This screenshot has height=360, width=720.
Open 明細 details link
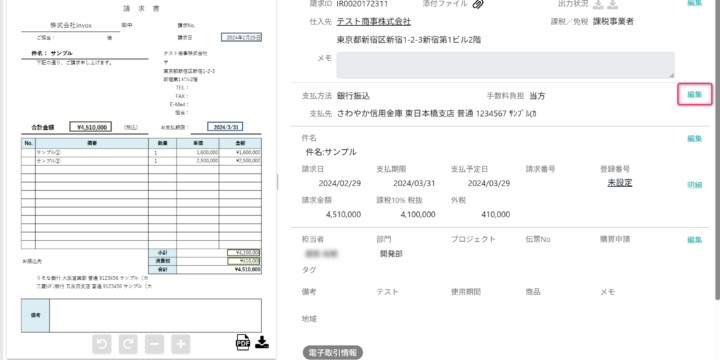click(695, 185)
